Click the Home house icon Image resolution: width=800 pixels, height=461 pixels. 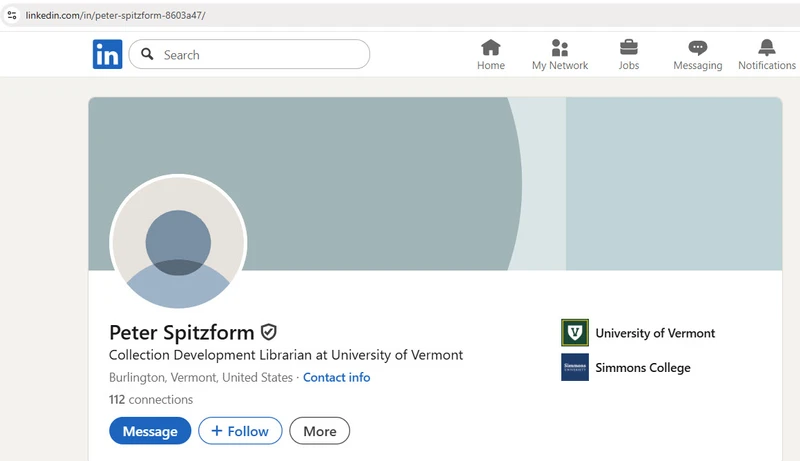tap(491, 47)
